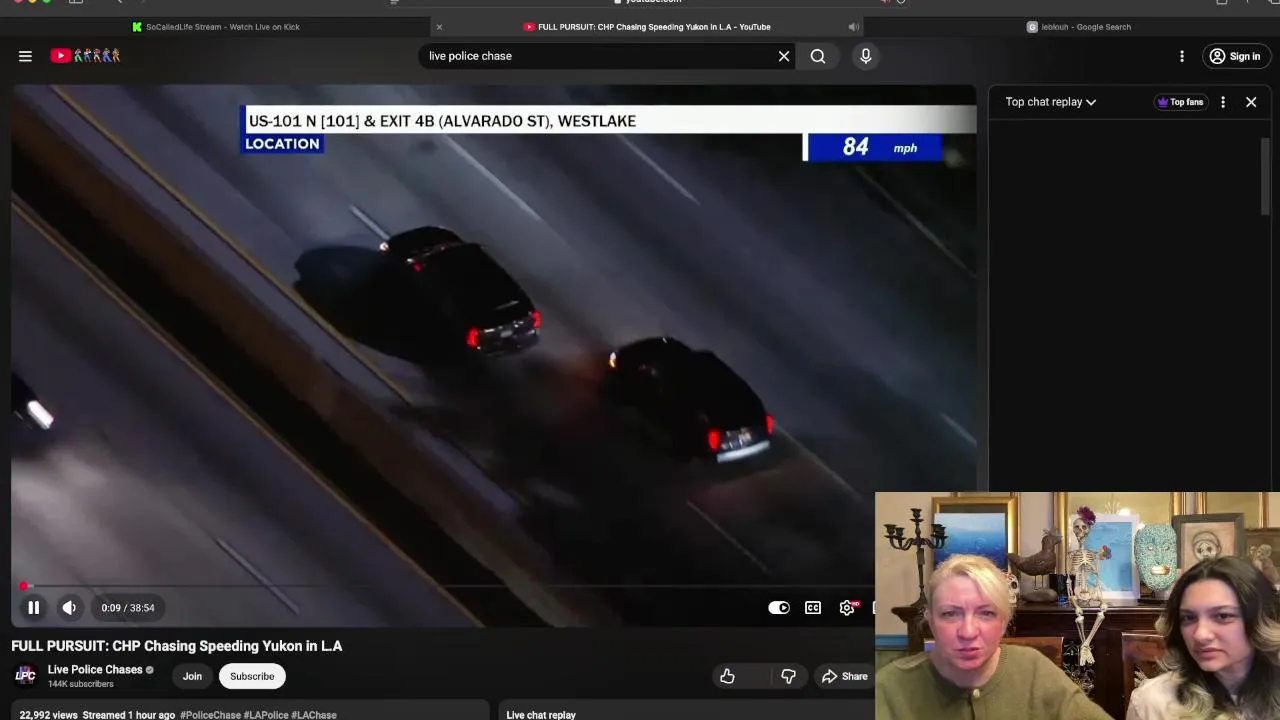
Task: Open the Live Police Chases channel avatar
Action: pos(25,676)
